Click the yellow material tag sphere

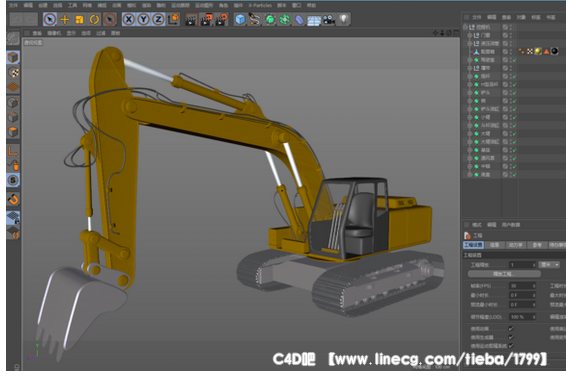tap(538, 52)
